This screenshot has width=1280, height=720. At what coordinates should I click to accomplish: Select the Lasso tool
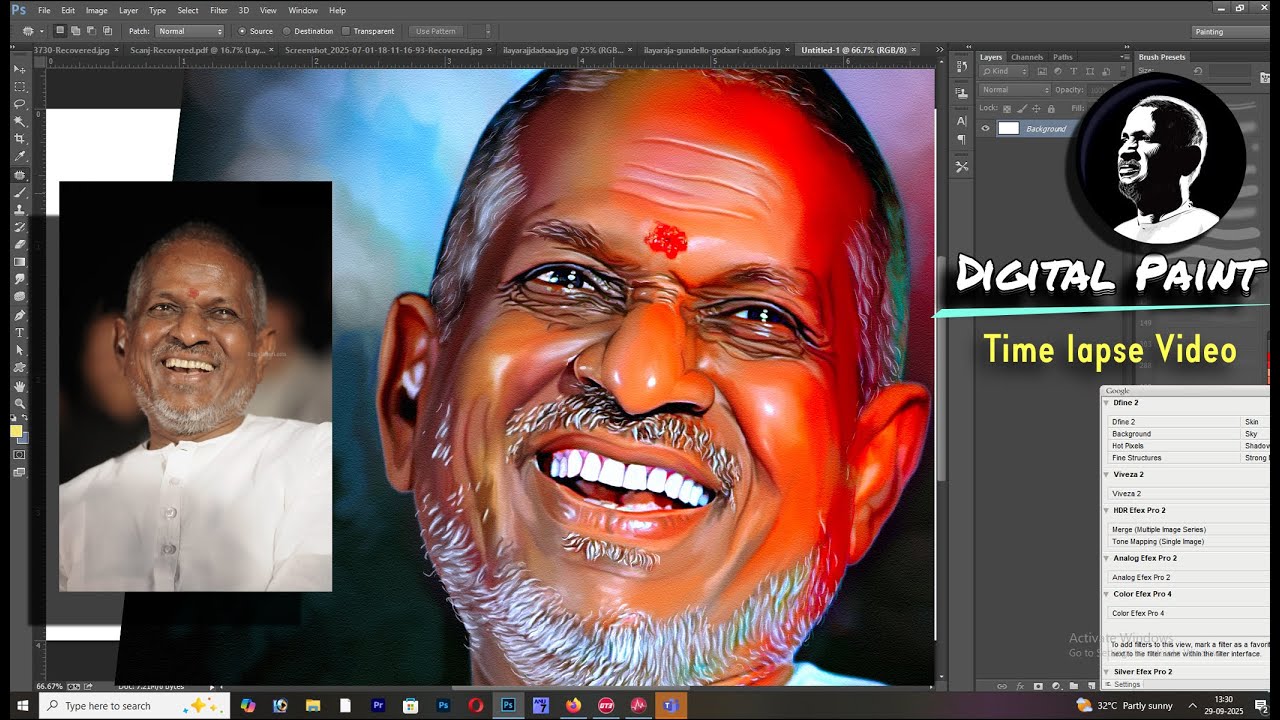pyautogui.click(x=19, y=104)
